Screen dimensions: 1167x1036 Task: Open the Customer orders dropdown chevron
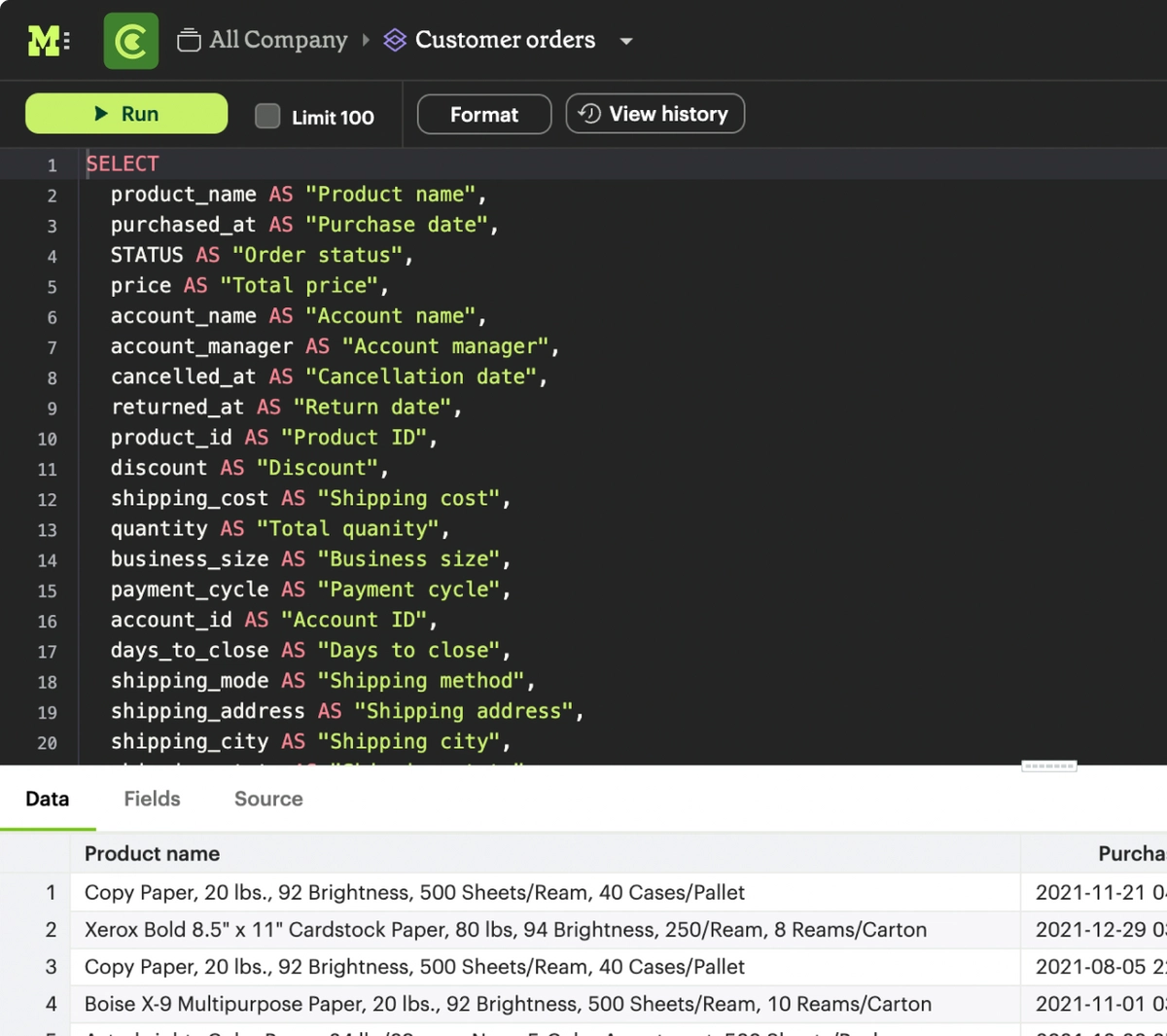(626, 41)
